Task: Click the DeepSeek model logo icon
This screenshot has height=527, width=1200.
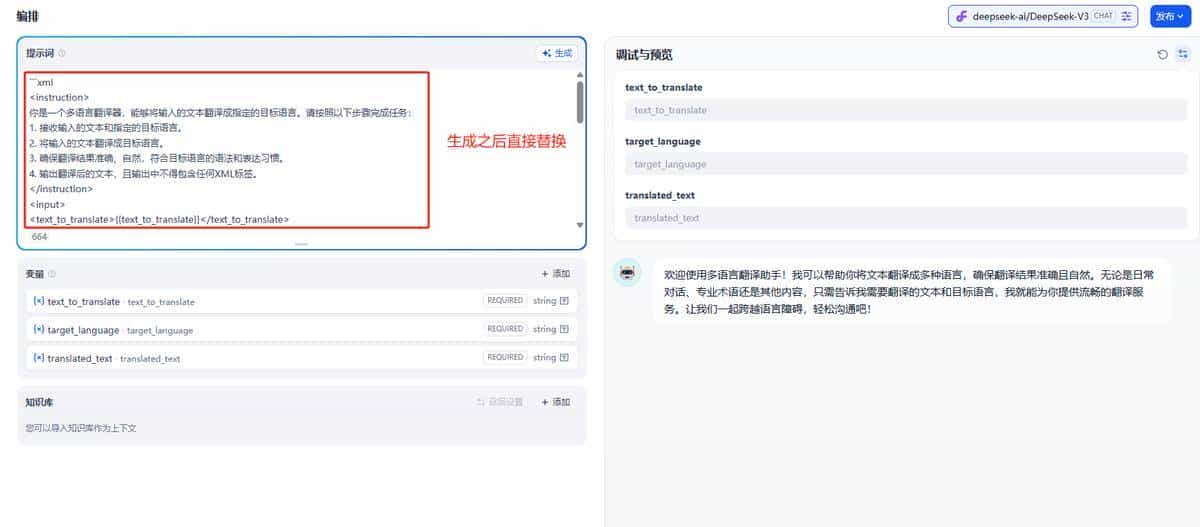Action: click(x=962, y=16)
